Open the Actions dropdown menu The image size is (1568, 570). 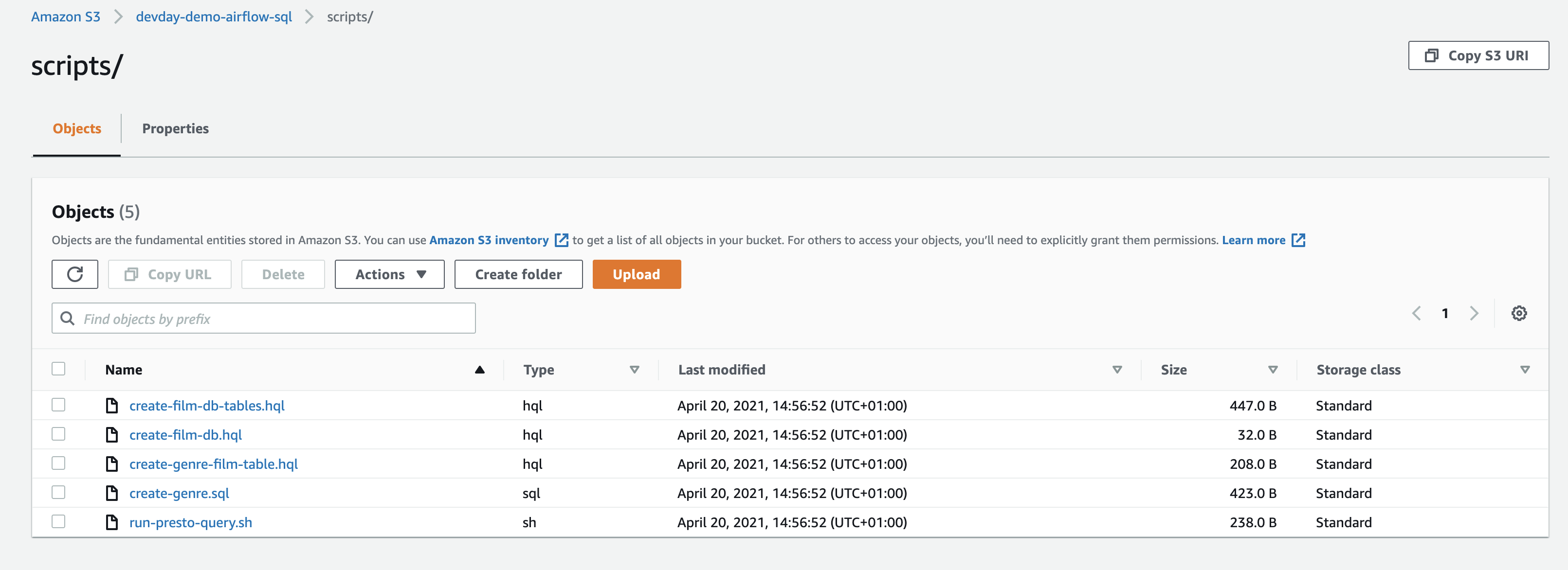click(x=389, y=274)
